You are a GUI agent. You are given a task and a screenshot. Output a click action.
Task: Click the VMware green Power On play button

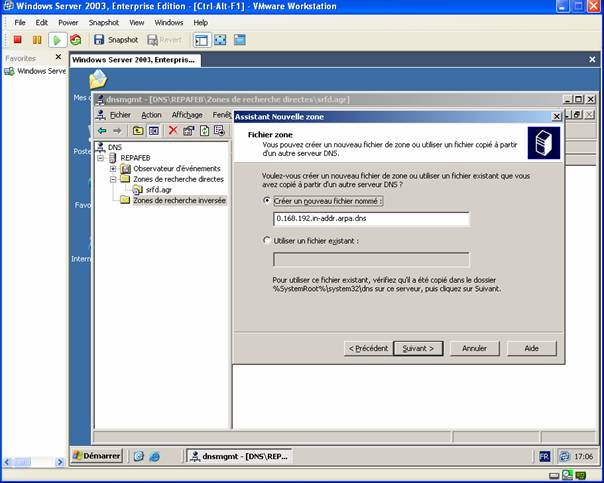pyautogui.click(x=57, y=40)
